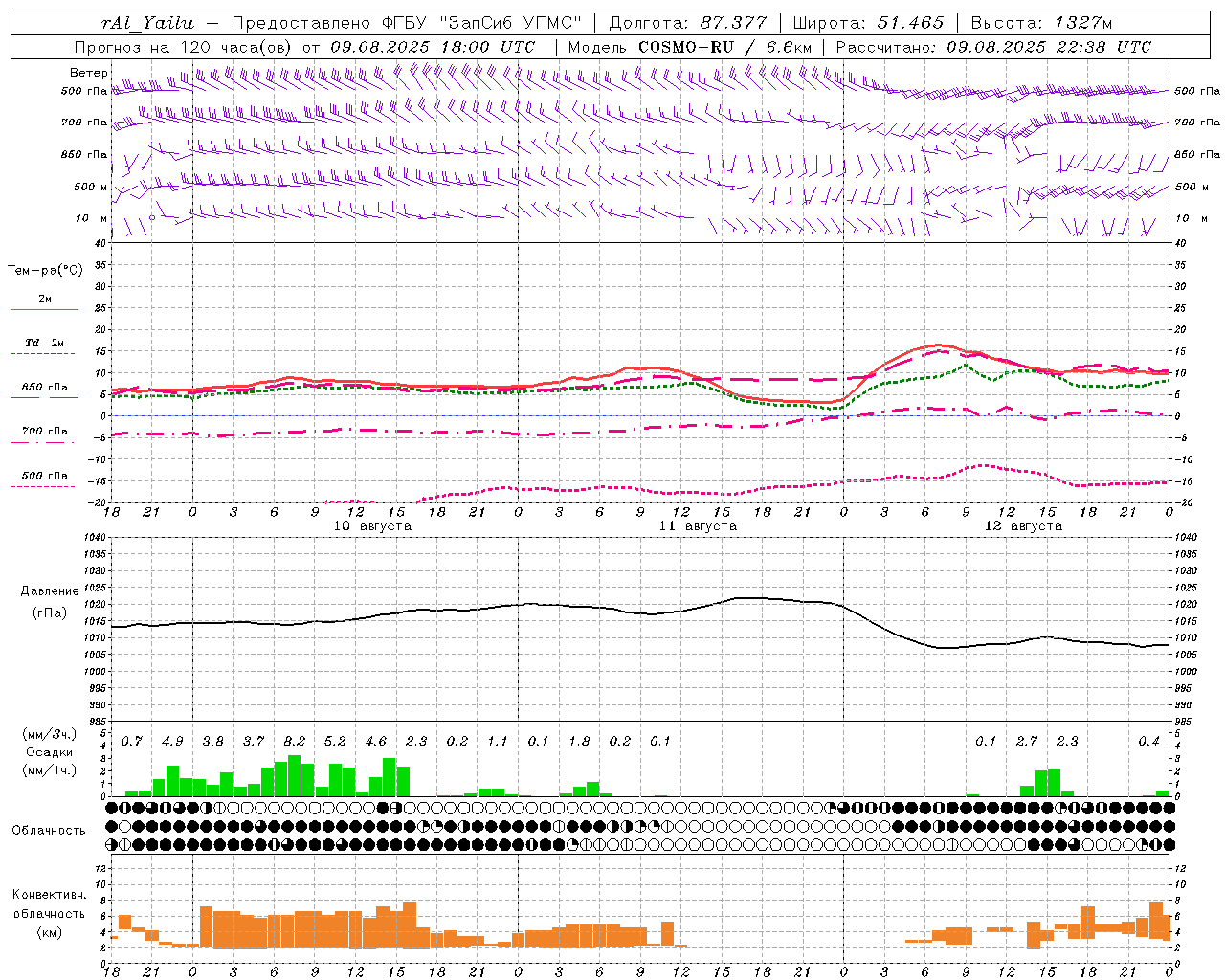The image size is (1225, 980).
Task: Click the "10 августа" date label
Action: click(372, 526)
